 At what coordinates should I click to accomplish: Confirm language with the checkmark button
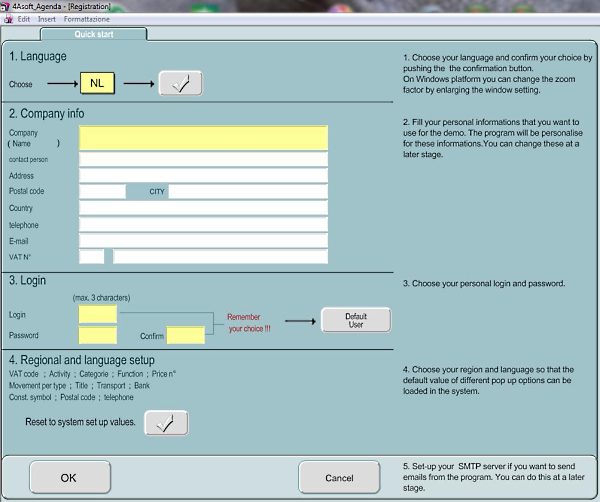[x=180, y=84]
